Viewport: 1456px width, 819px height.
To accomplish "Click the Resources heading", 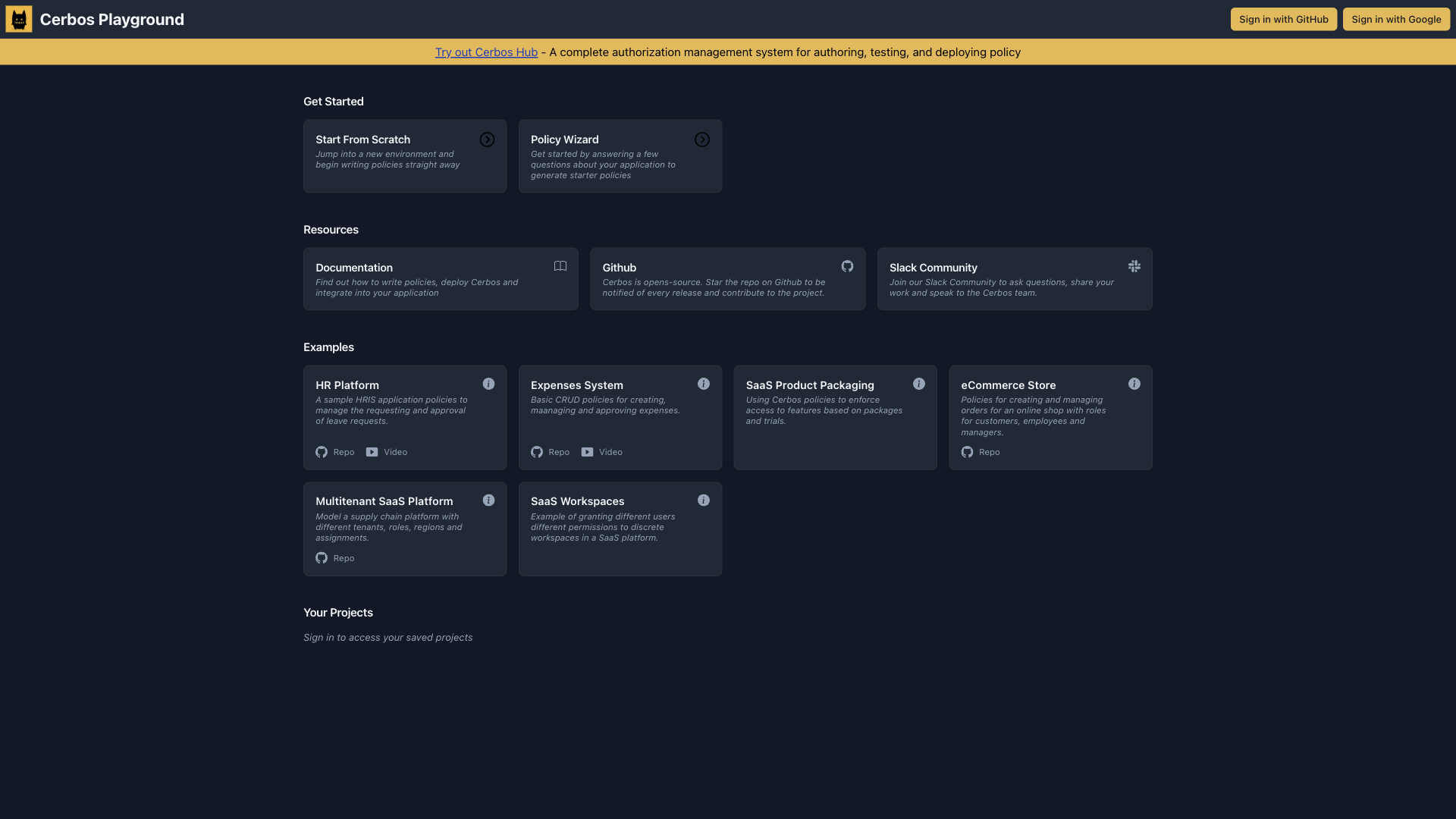I will [x=331, y=230].
